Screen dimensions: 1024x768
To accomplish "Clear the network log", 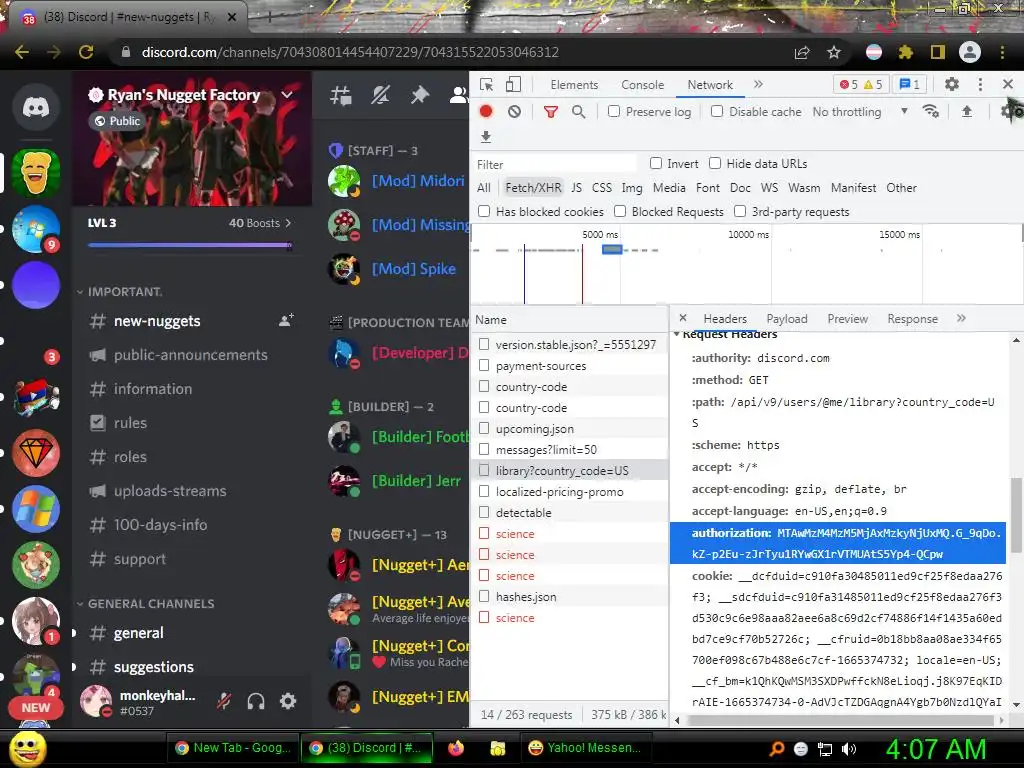I will (x=515, y=112).
